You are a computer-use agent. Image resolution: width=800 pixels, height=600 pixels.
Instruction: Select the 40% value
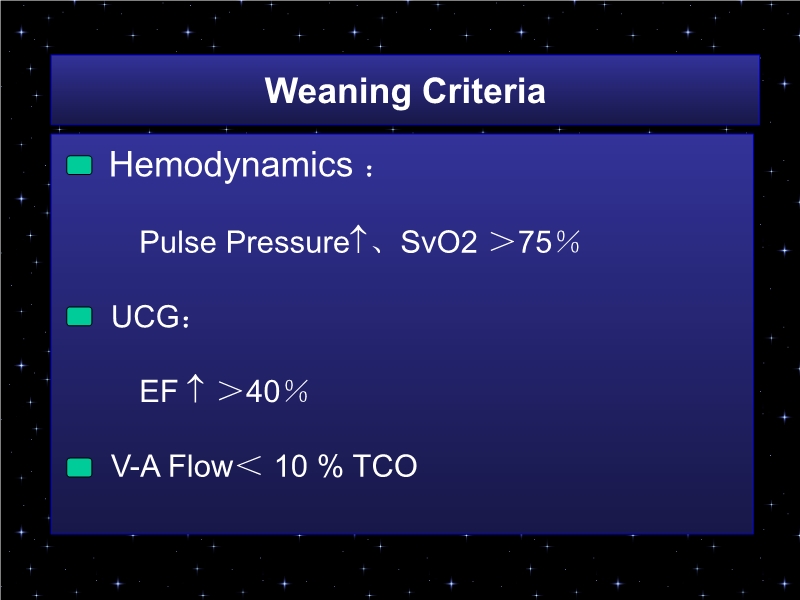coord(276,392)
